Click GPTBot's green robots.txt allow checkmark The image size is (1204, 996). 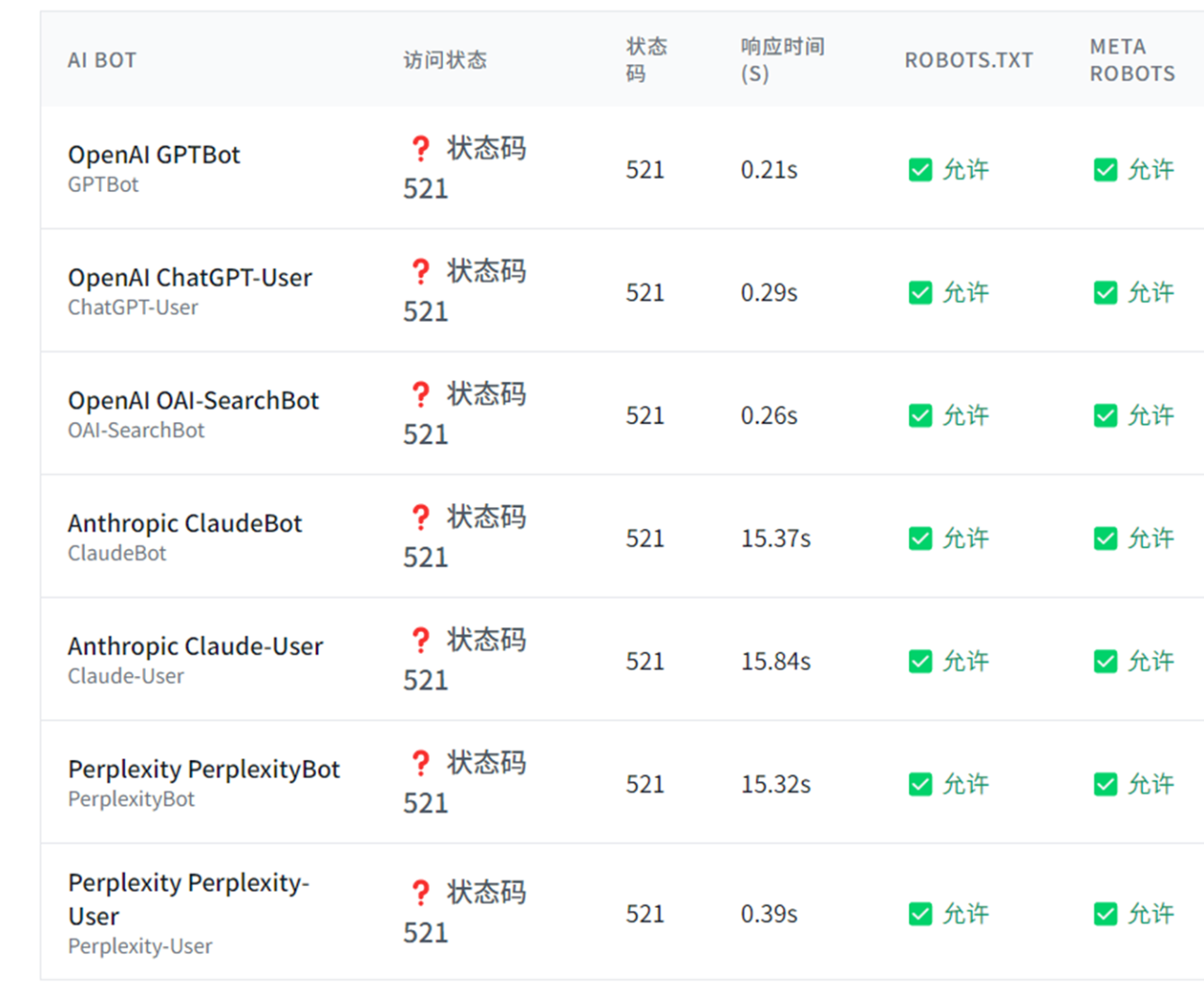[920, 170]
